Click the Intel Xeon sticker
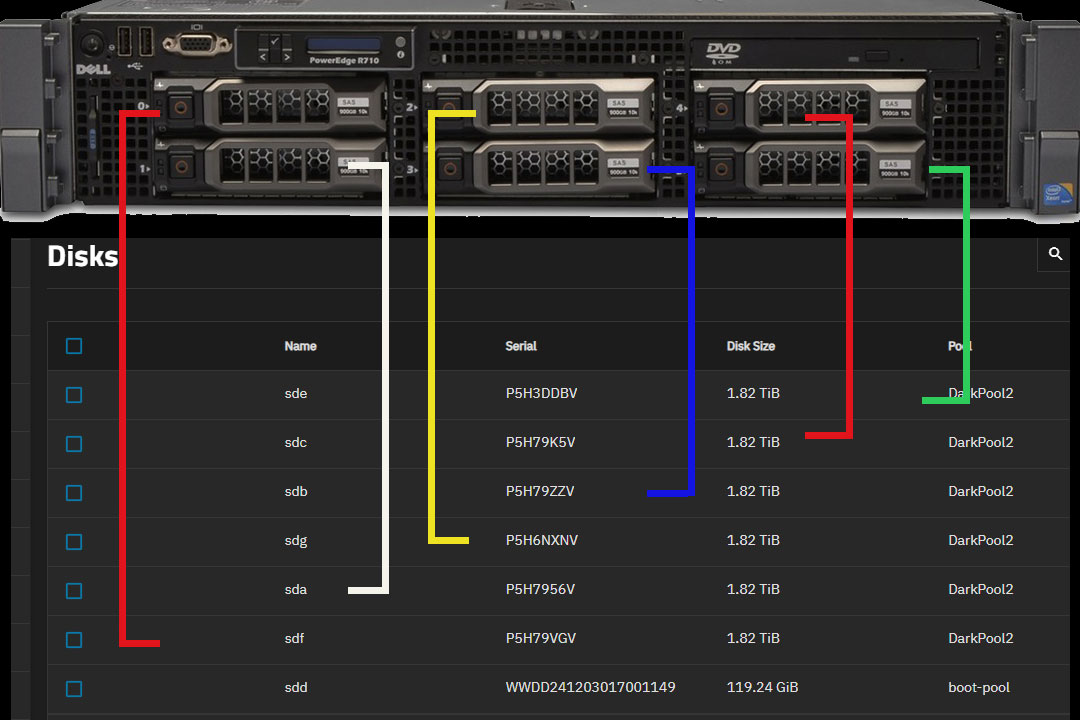Image resolution: width=1080 pixels, height=720 pixels. click(1057, 193)
